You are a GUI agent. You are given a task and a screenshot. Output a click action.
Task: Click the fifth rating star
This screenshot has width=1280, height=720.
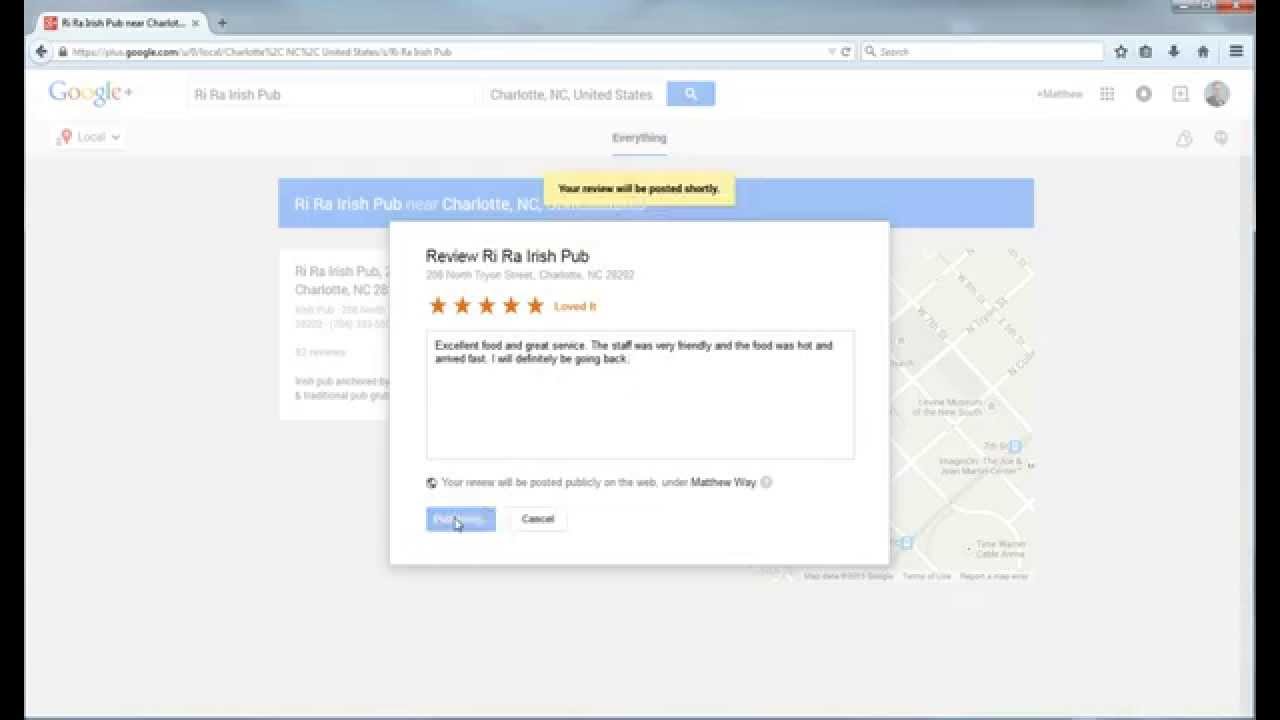(535, 306)
